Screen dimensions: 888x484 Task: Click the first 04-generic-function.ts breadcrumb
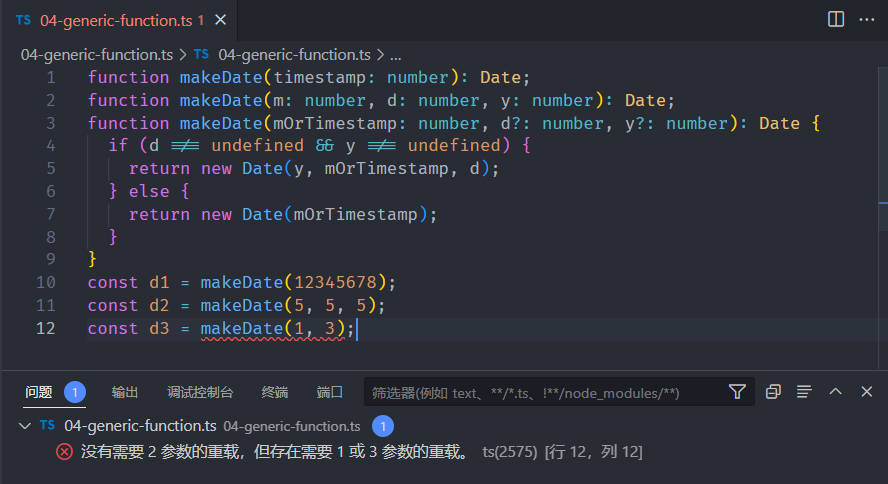tap(97, 55)
